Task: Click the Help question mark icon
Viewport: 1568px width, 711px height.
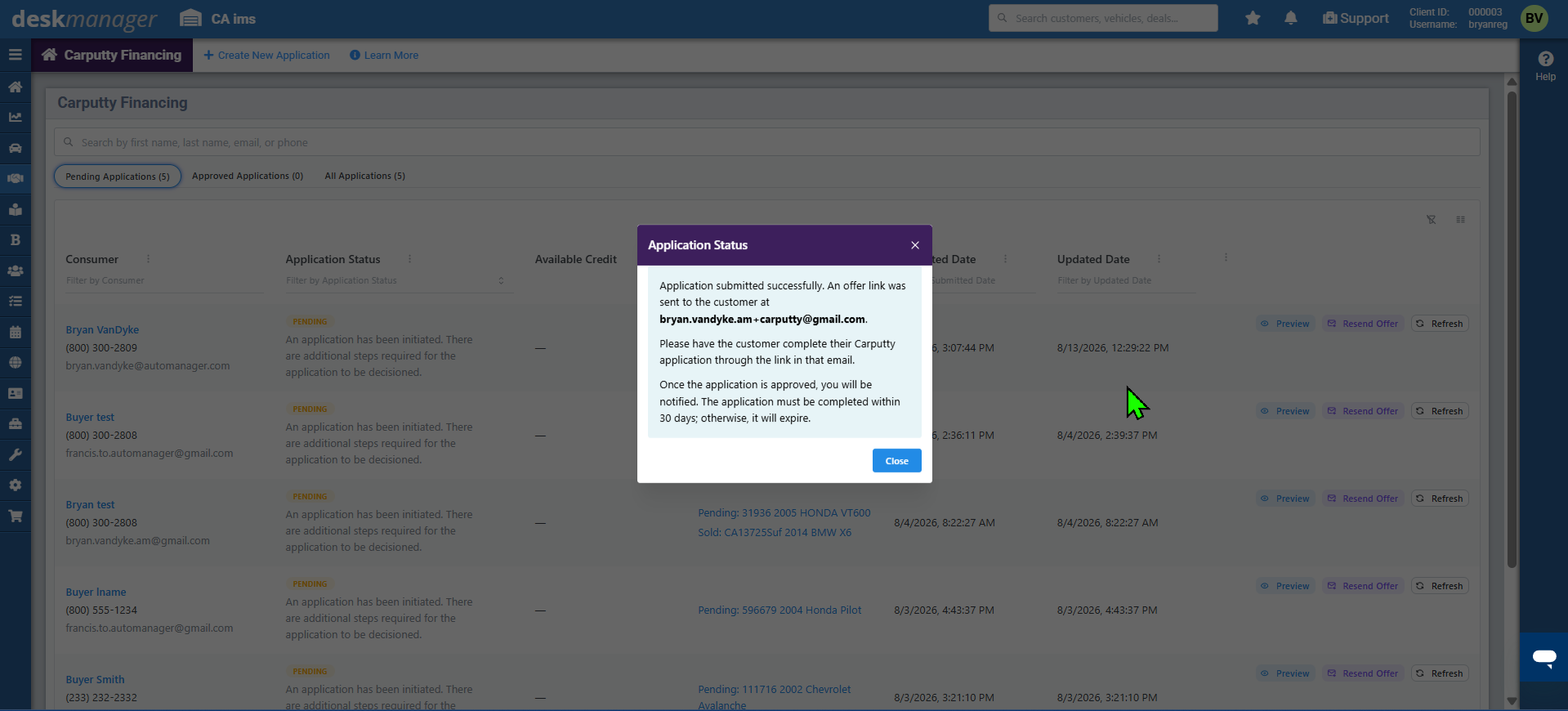Action: 1545,59
